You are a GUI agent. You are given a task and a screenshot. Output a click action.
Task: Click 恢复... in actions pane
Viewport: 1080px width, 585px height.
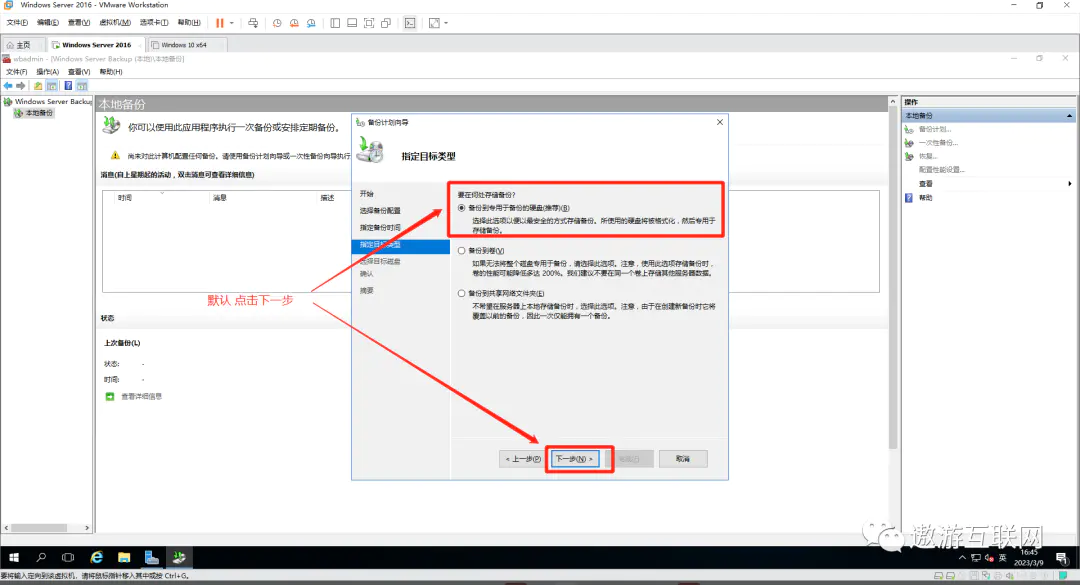click(x=928, y=156)
